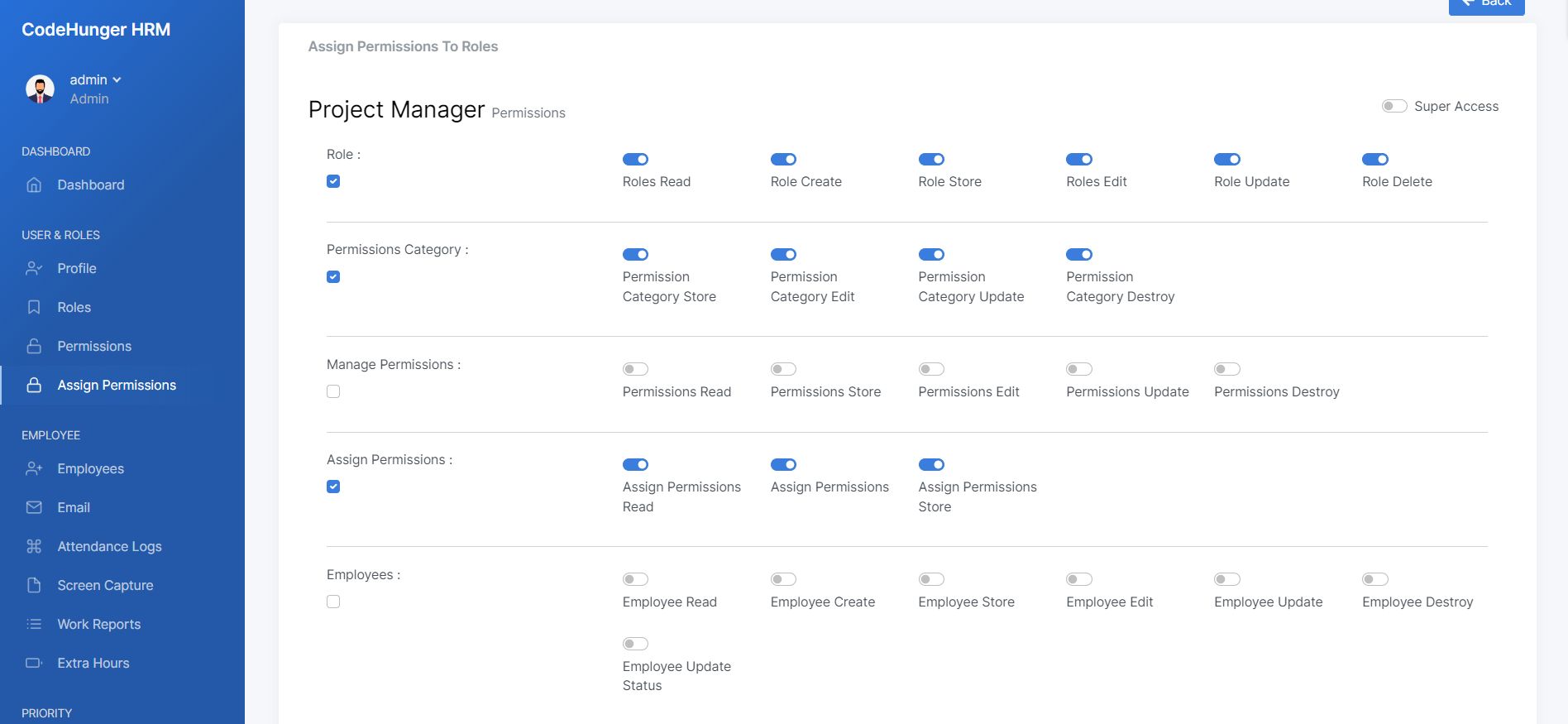Uncheck the Permissions Category checkbox

(333, 276)
